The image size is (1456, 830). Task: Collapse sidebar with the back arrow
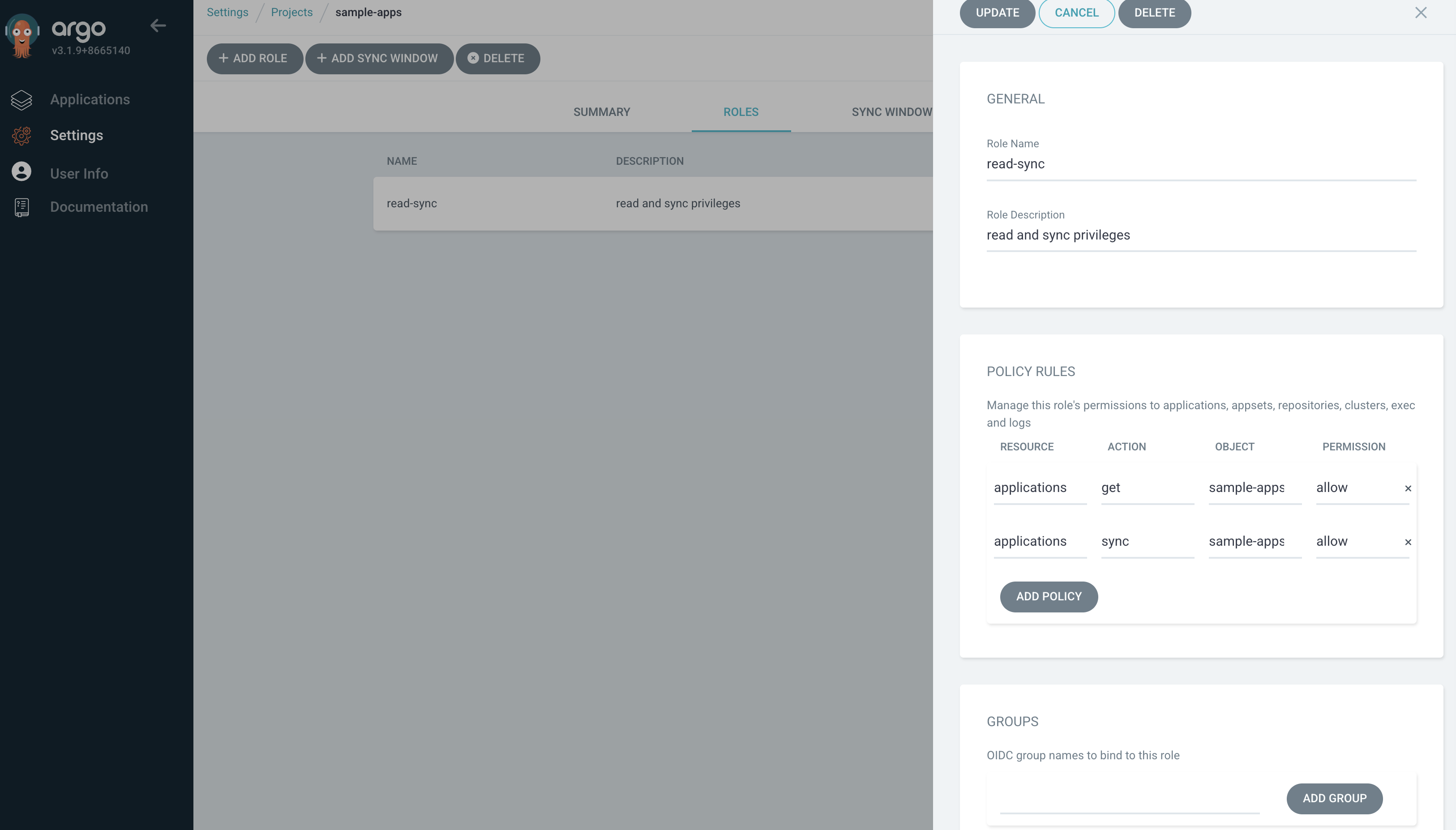(x=158, y=26)
